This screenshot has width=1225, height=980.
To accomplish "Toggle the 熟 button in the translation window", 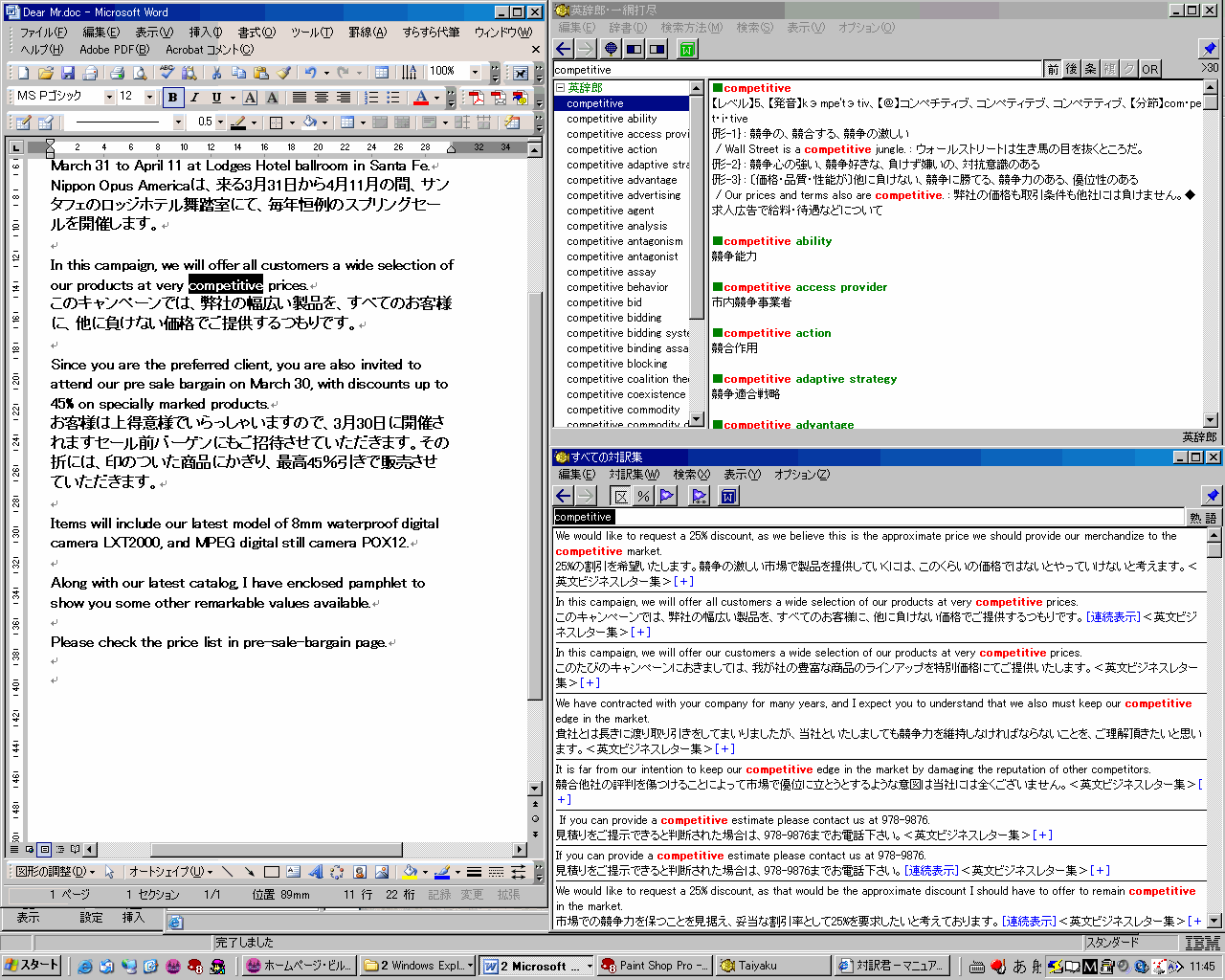I will coord(1195,517).
